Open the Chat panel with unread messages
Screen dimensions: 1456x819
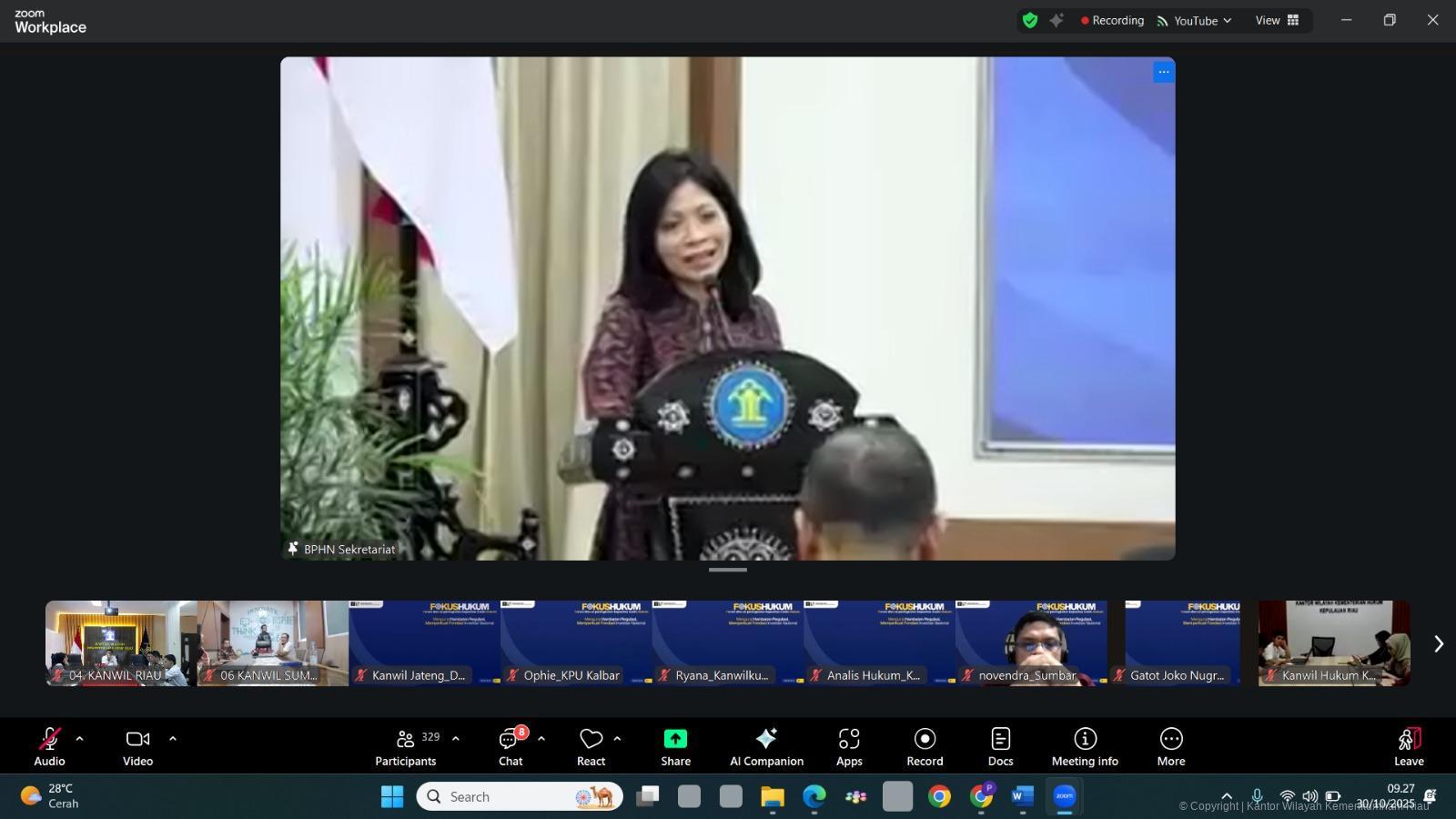pos(510,746)
